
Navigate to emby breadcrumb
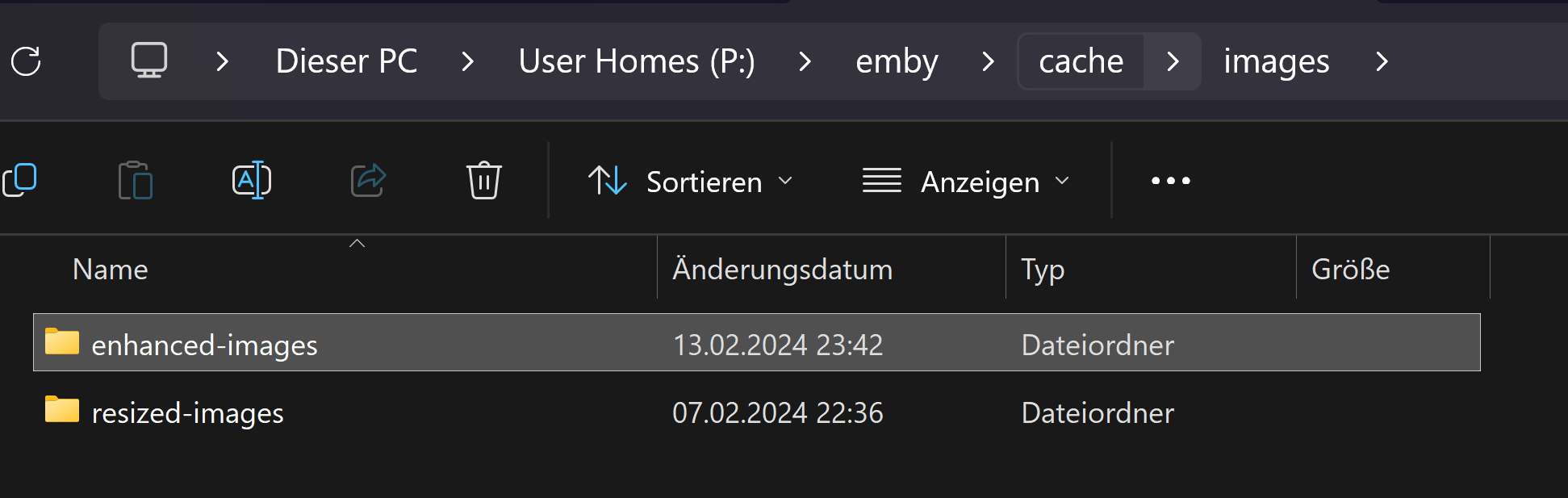point(897,61)
